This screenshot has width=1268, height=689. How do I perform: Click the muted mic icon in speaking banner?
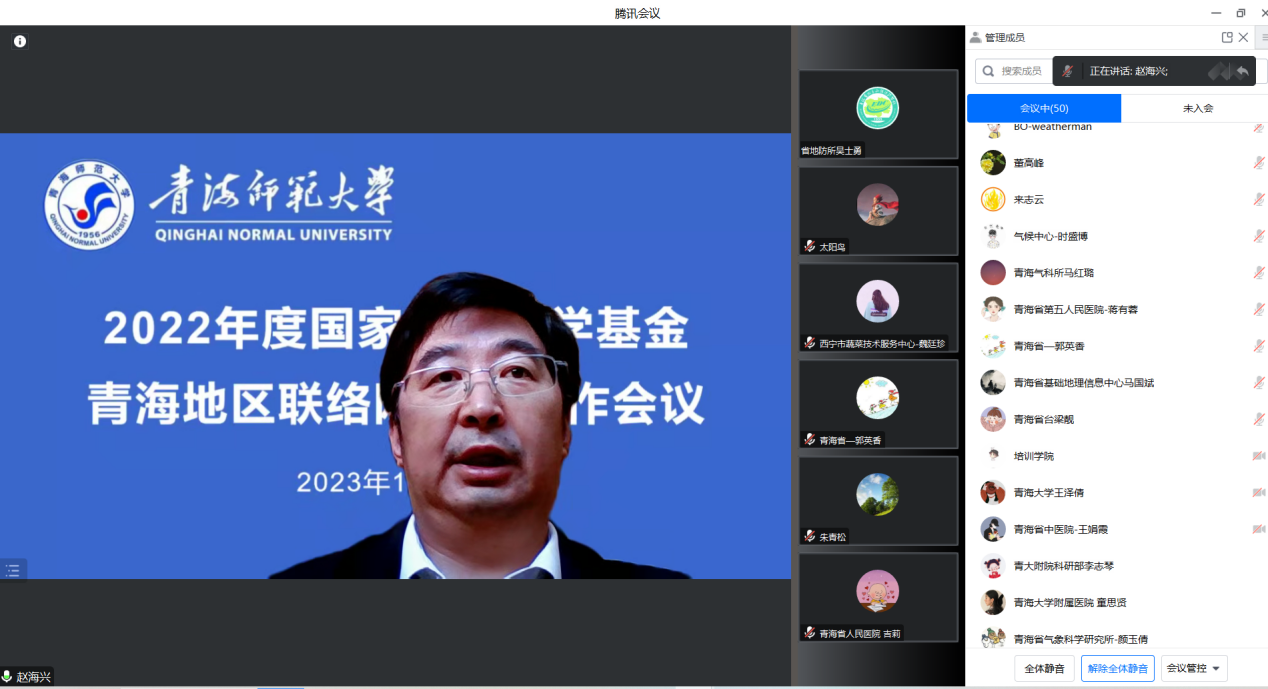click(x=1068, y=71)
